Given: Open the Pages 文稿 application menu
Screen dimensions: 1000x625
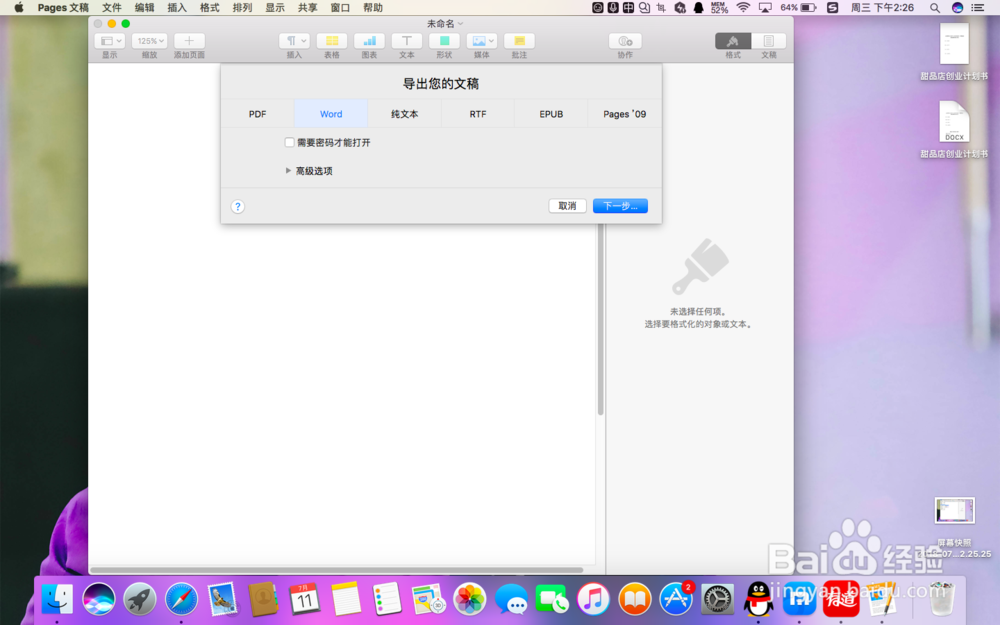Looking at the screenshot, I should [x=63, y=8].
